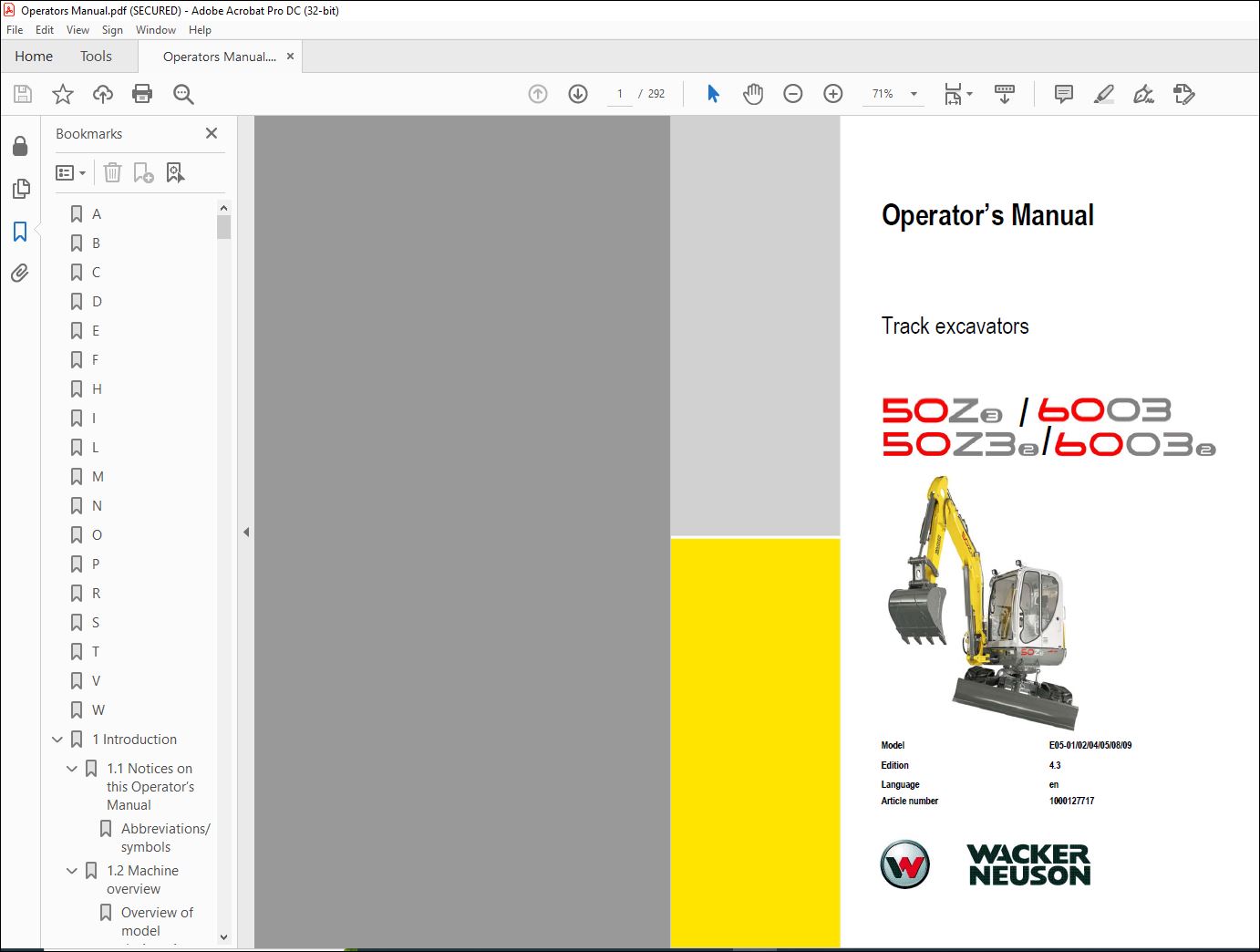
Task: Open bookmark M
Action: (x=98, y=477)
